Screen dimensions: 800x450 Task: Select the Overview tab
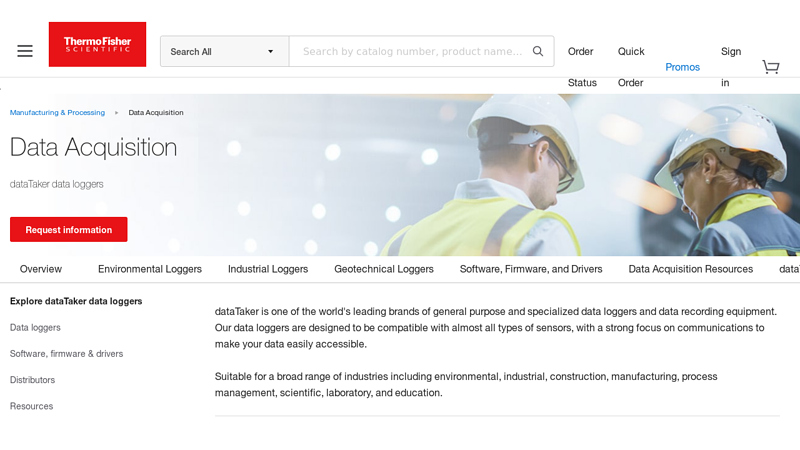pos(41,269)
